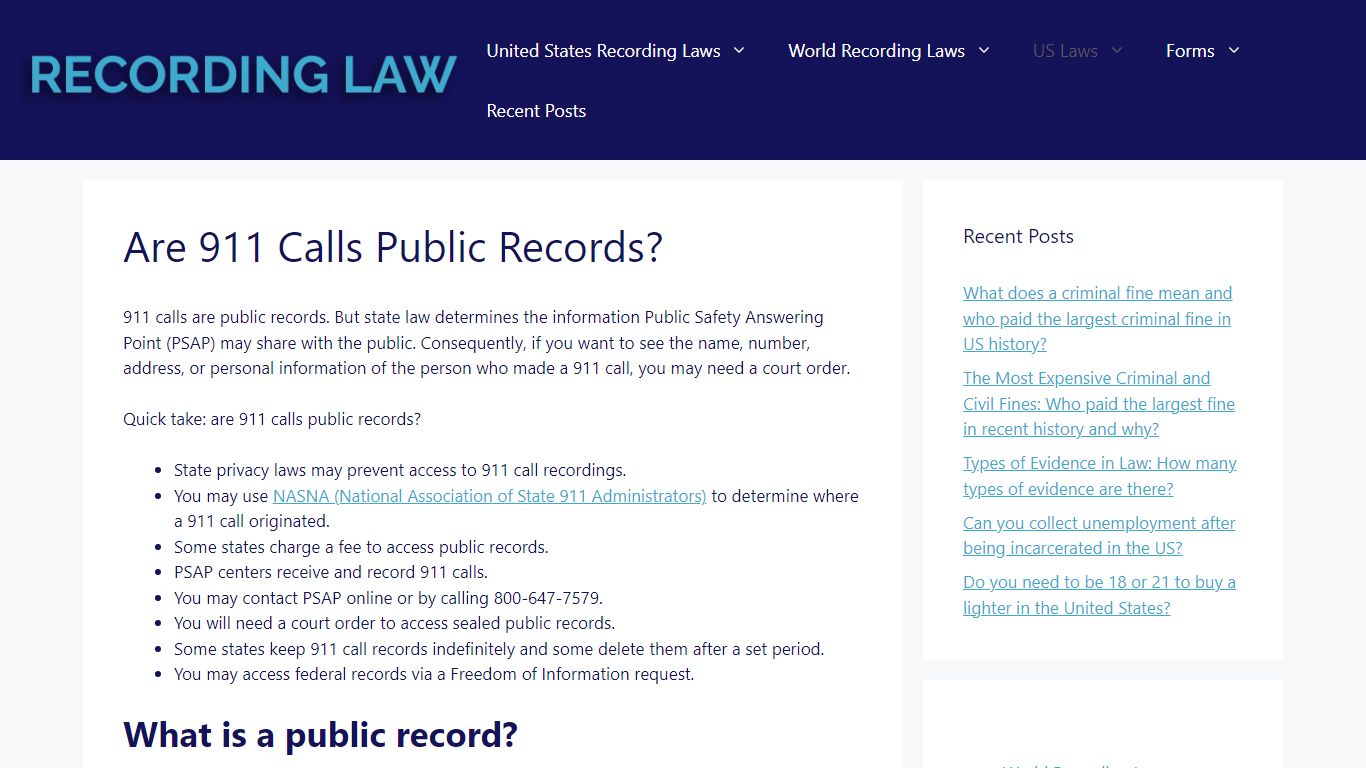The width and height of the screenshot is (1366, 768).
Task: Open post about buying a lighter age
Action: [x=1099, y=595]
